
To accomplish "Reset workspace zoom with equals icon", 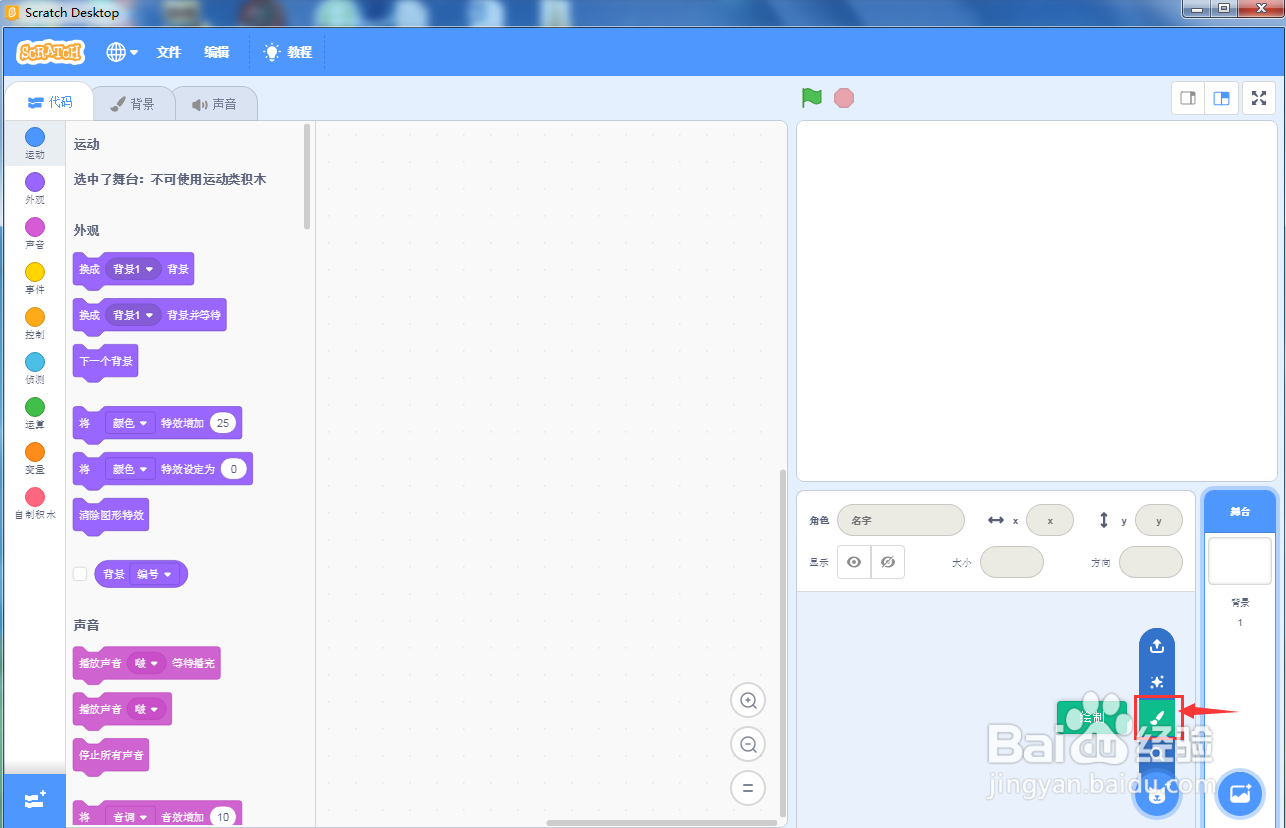I will point(748,787).
